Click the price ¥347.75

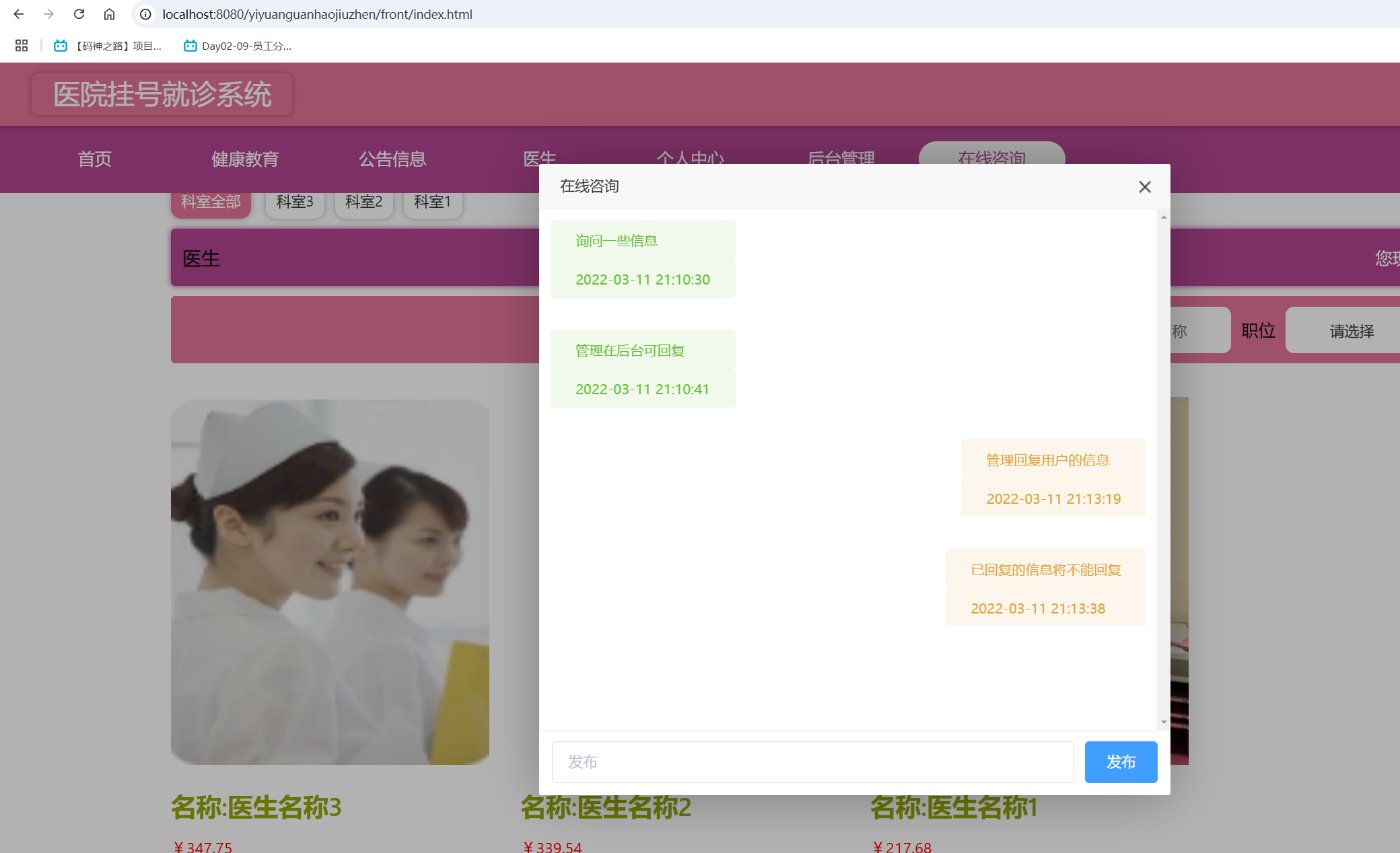203,847
